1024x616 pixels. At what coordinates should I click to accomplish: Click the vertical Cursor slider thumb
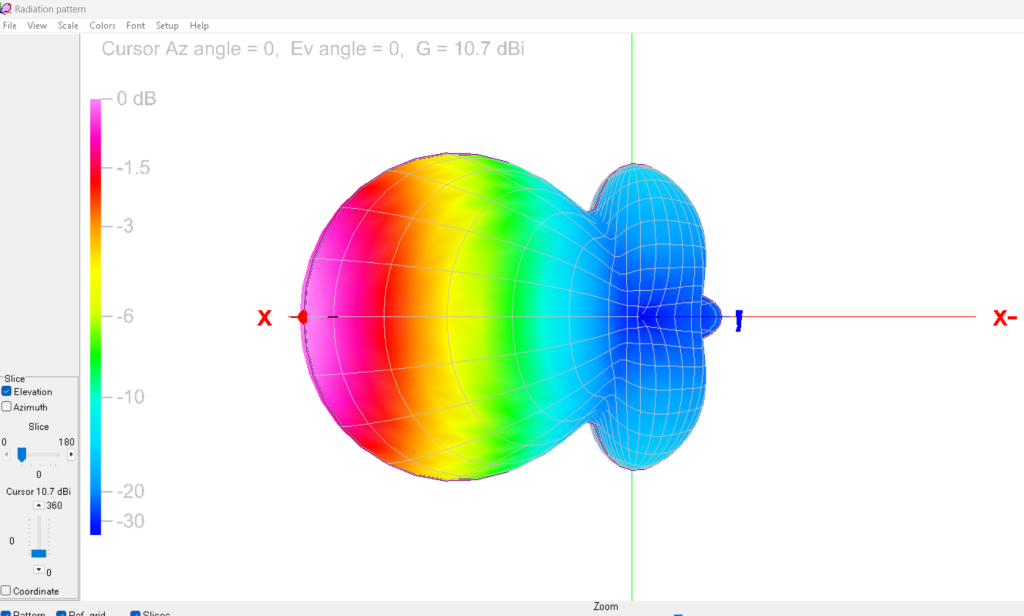(x=39, y=553)
